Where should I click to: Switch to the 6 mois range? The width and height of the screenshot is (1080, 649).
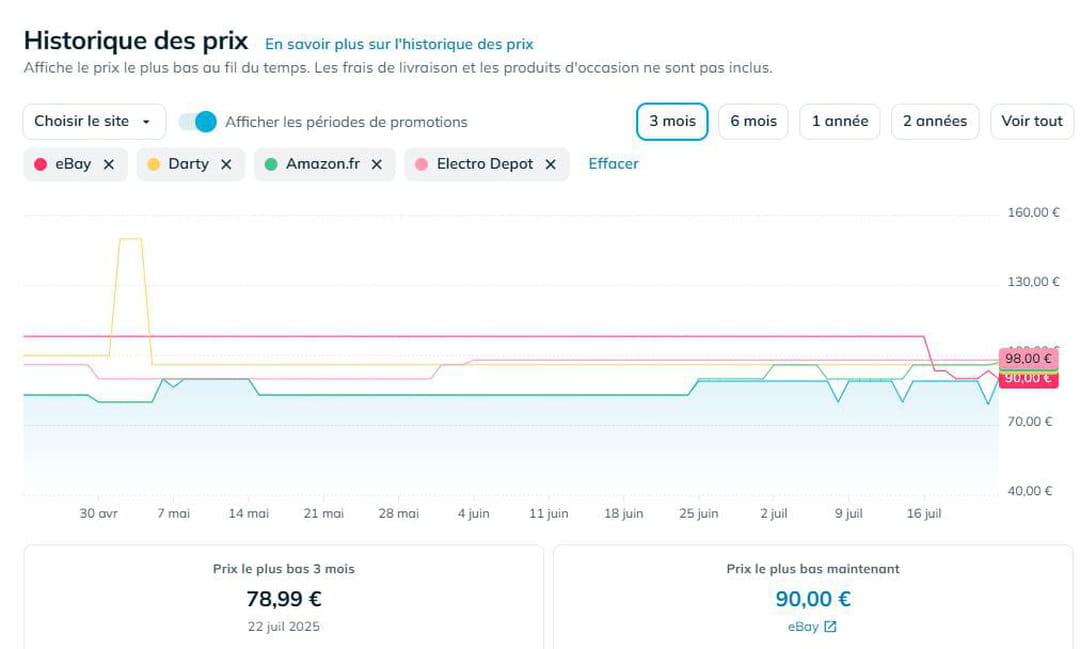[754, 122]
